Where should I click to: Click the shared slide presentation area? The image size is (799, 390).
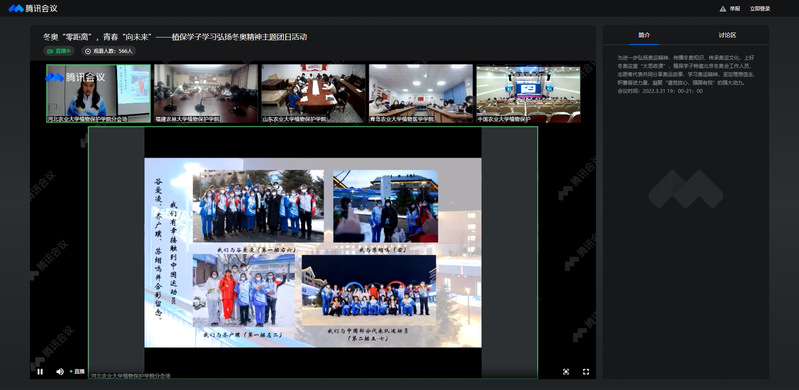[313, 252]
